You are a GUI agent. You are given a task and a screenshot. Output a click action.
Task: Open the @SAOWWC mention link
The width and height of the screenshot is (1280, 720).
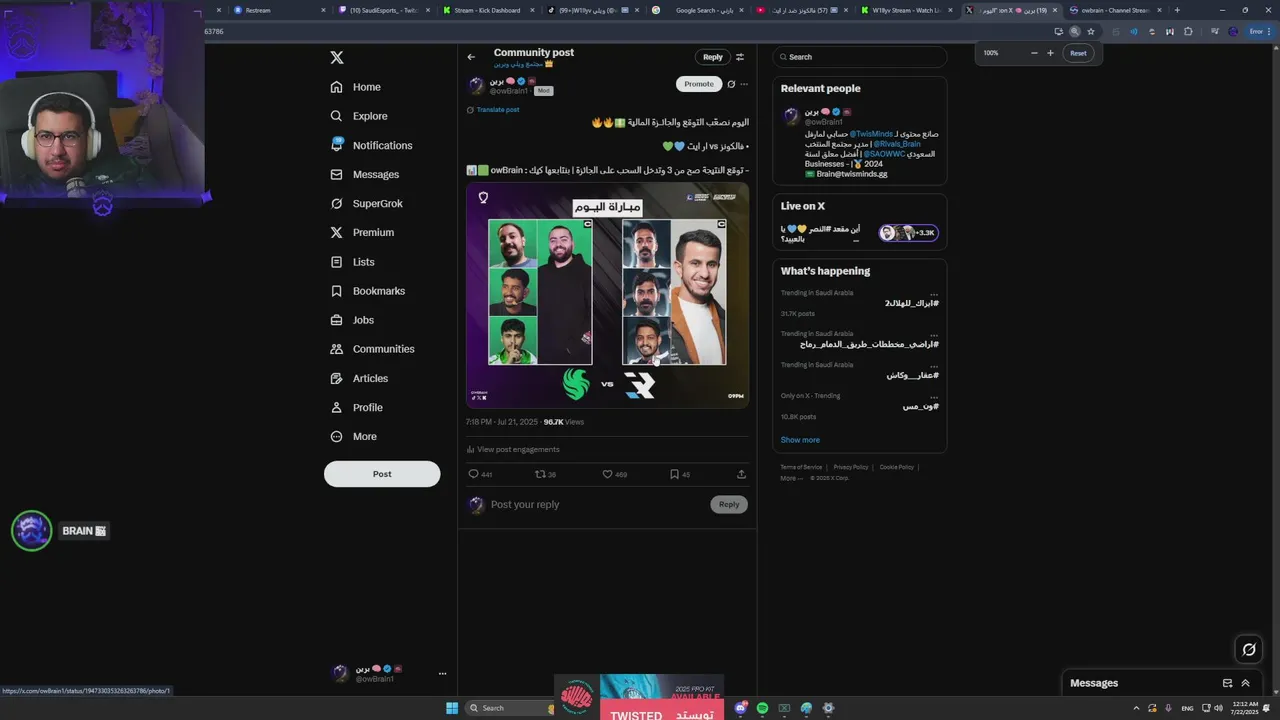[883, 154]
